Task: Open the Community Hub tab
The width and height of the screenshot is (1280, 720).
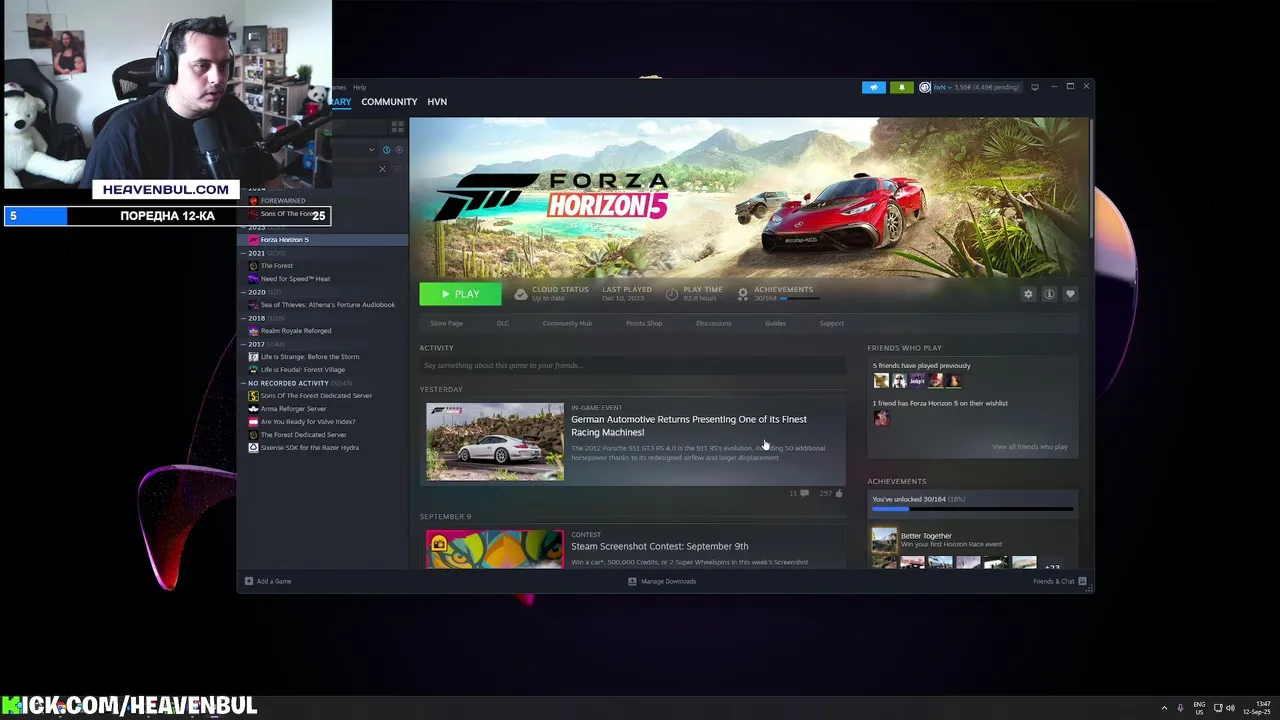Action: (x=567, y=323)
